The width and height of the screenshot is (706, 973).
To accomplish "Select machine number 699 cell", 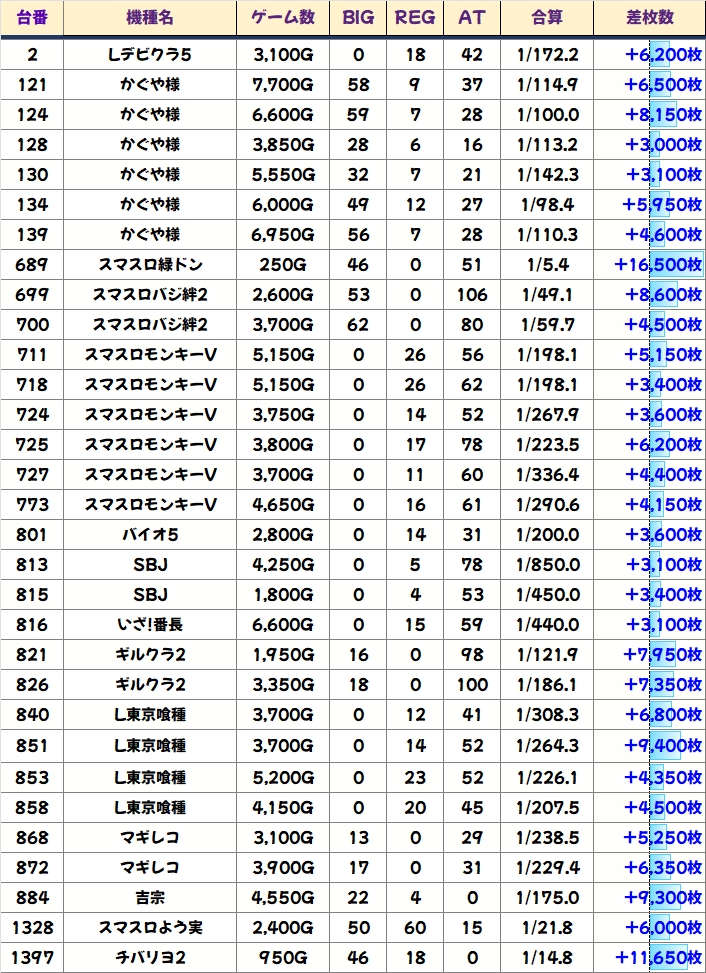I will (x=32, y=295).
